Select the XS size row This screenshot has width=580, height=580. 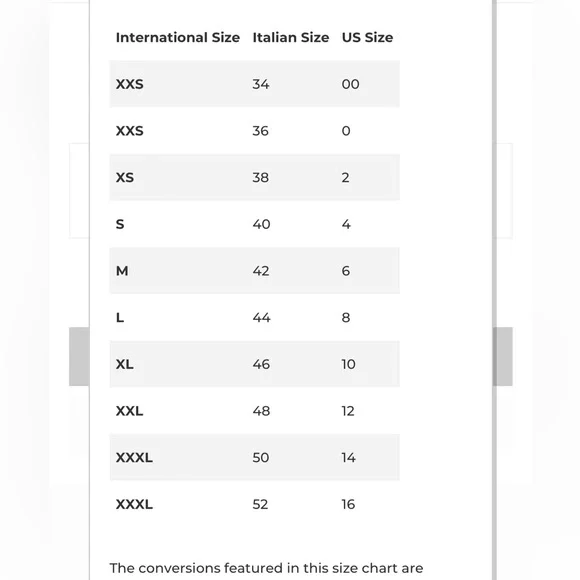254,177
